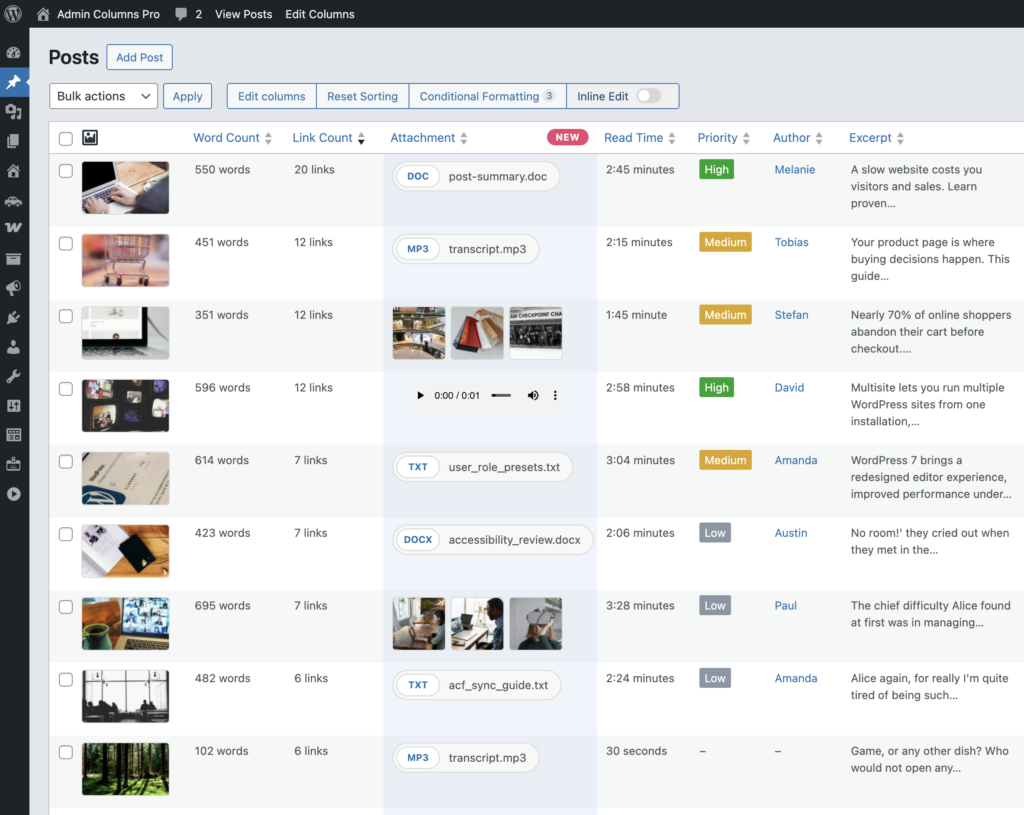The height and width of the screenshot is (815, 1024).
Task: Open the Bulk actions dropdown
Action: coord(103,96)
